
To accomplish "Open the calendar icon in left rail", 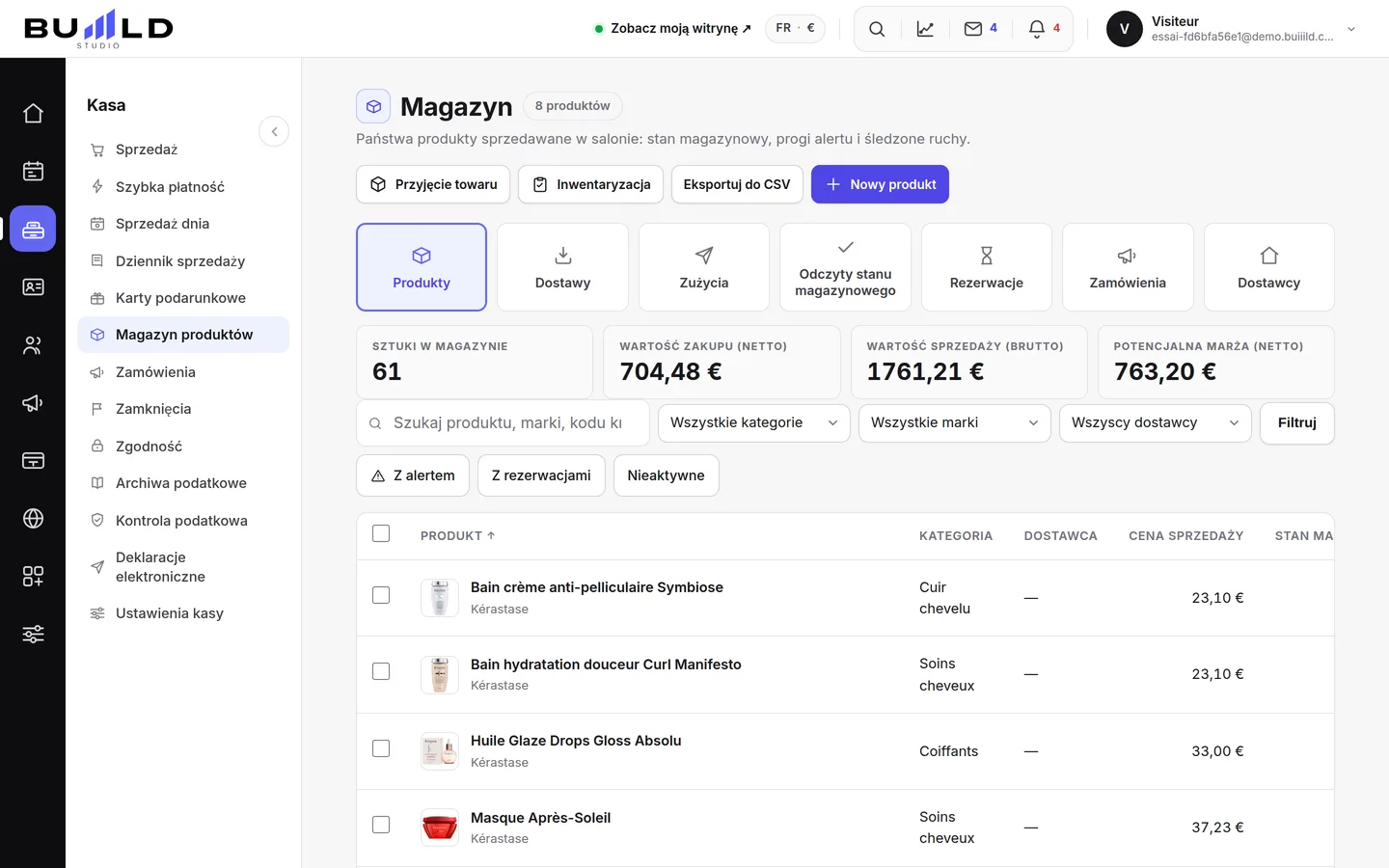I will [33, 172].
